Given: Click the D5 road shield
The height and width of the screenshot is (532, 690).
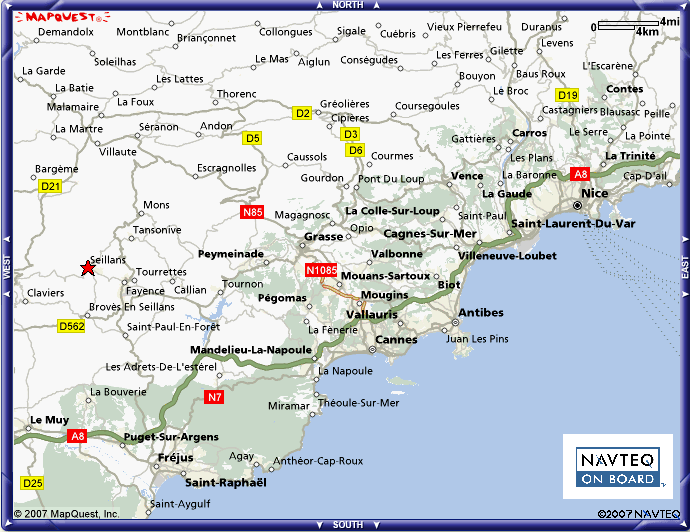Looking at the screenshot, I should 252,138.
